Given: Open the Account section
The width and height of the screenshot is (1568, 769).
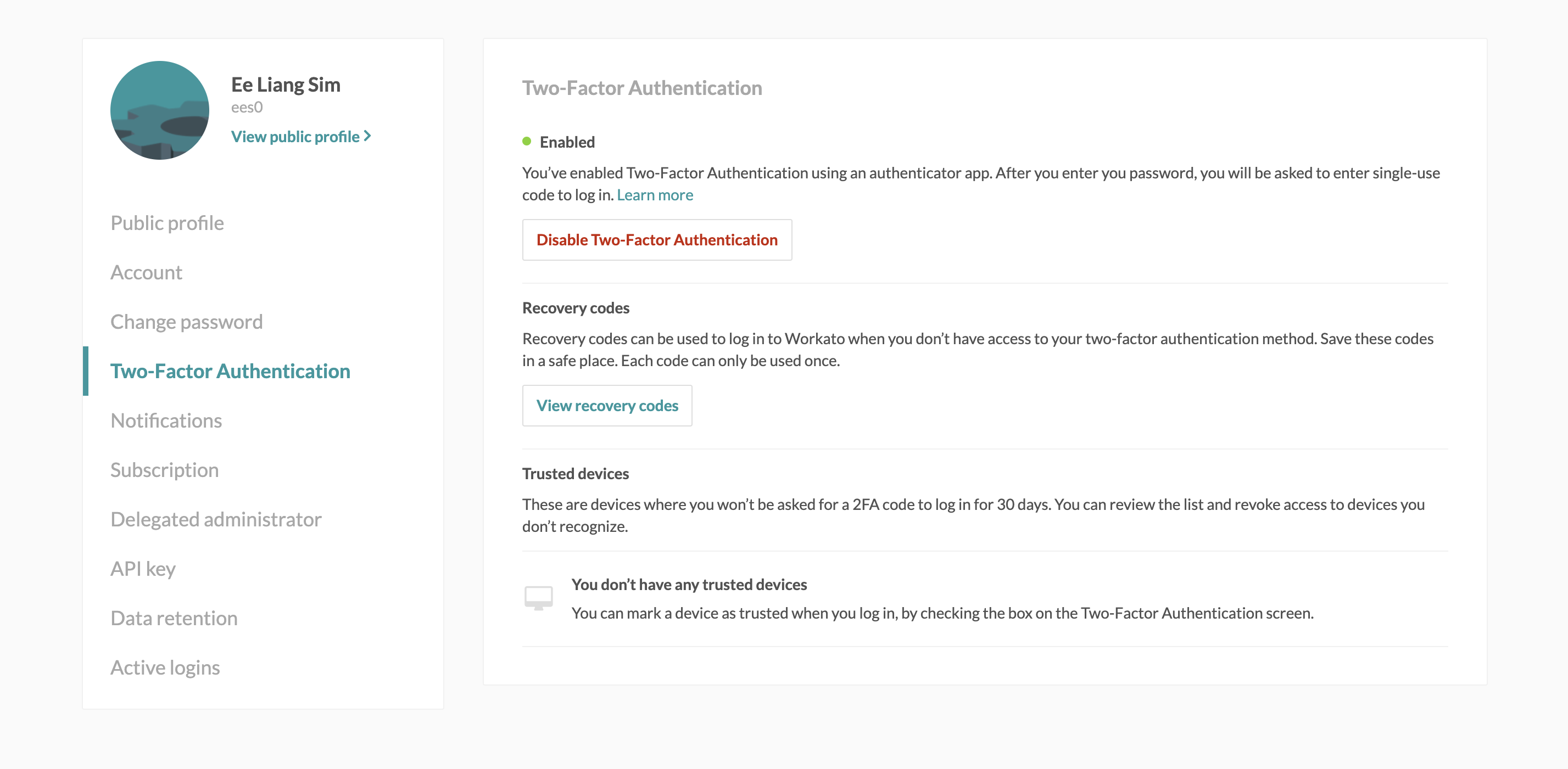Looking at the screenshot, I should [146, 272].
